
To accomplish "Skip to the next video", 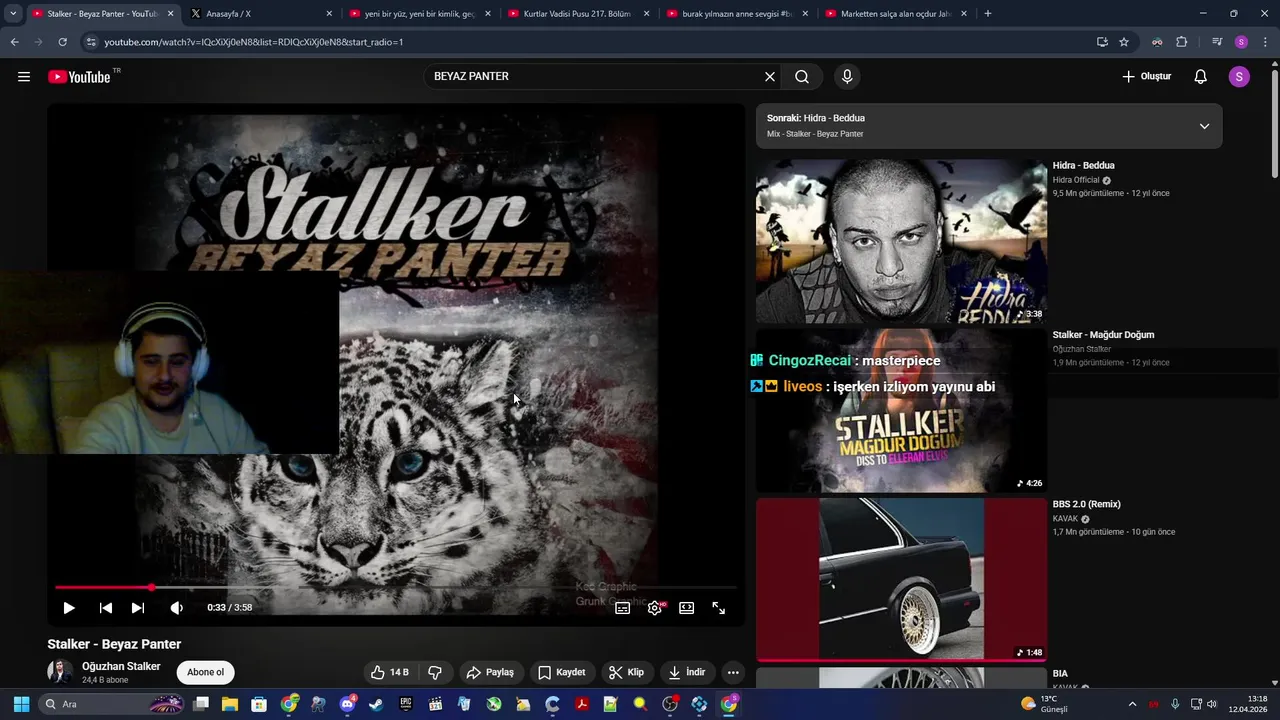I will click(138, 608).
